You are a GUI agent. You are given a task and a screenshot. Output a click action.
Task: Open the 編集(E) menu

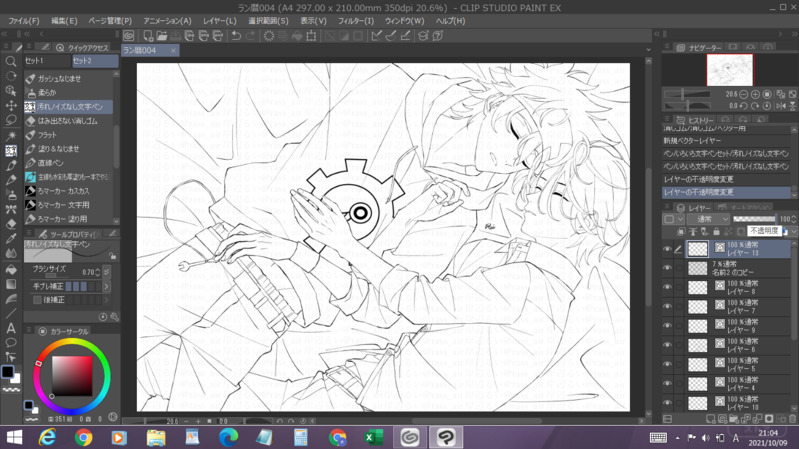click(64, 21)
